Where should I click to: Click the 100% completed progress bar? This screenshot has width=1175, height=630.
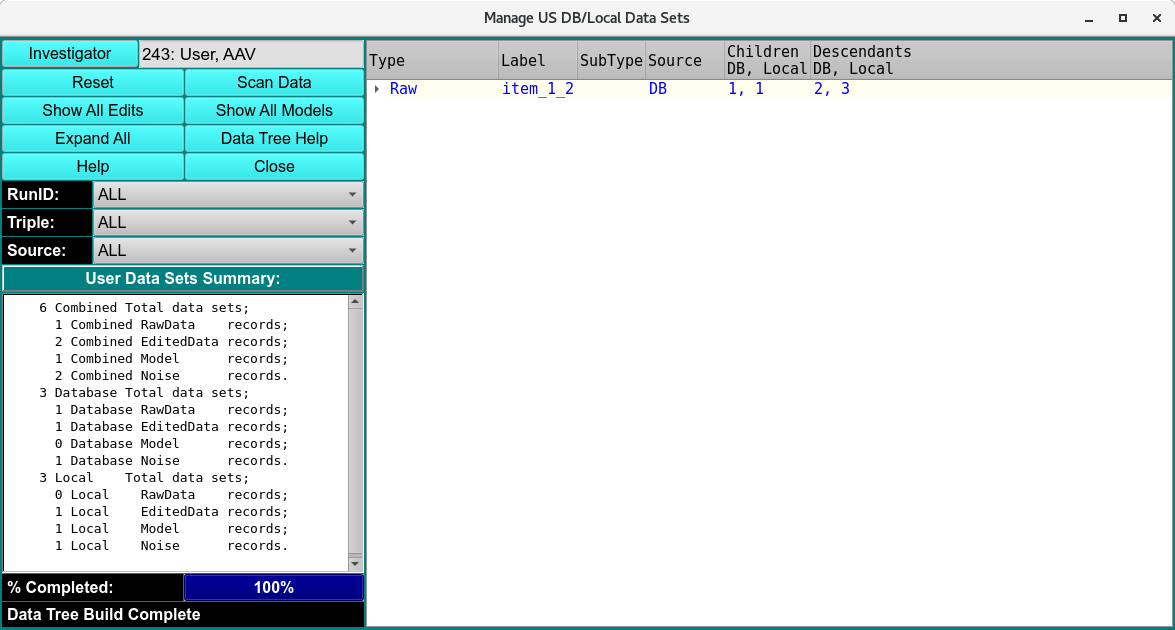pos(273,587)
